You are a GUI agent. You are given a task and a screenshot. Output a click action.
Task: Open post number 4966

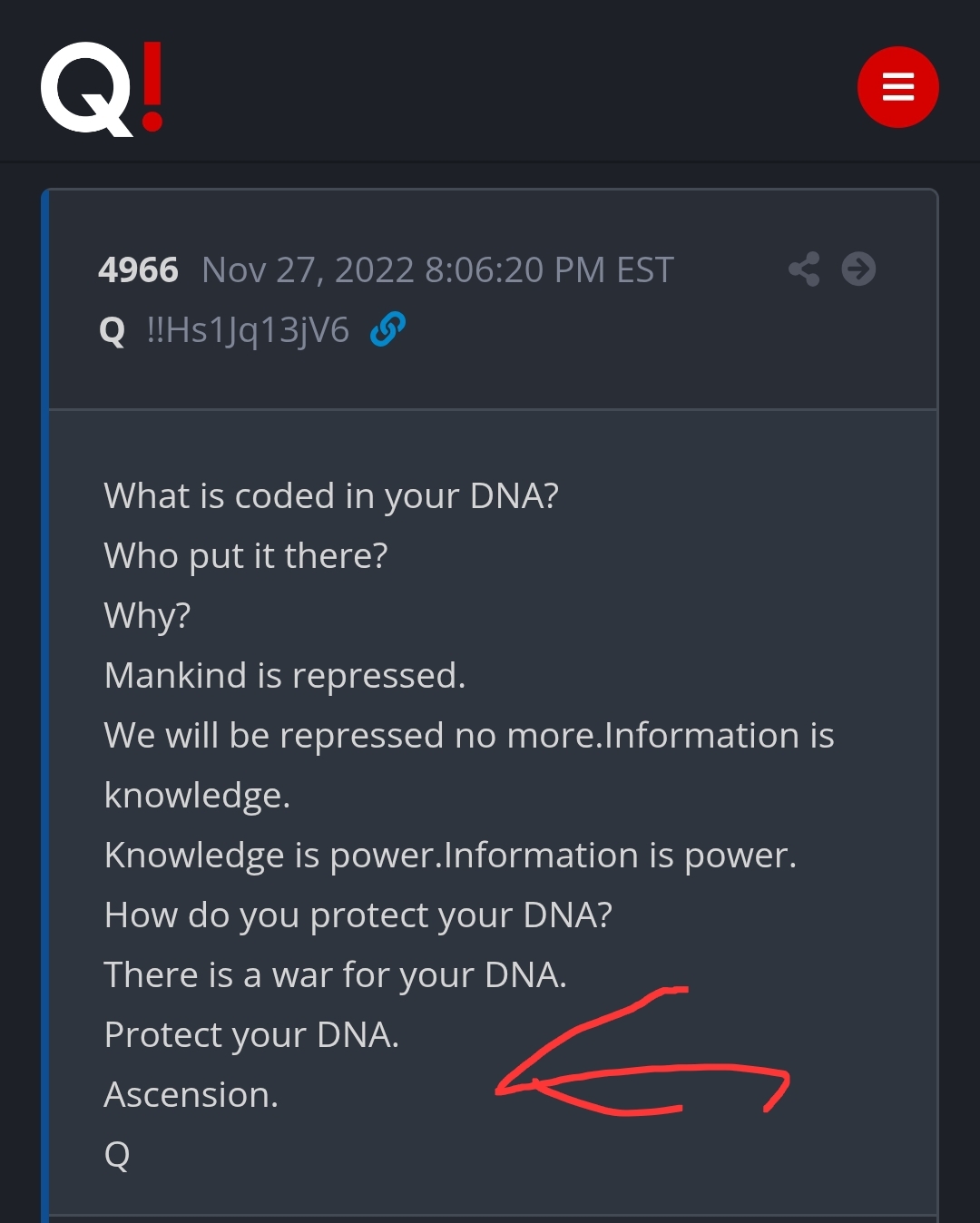[138, 269]
